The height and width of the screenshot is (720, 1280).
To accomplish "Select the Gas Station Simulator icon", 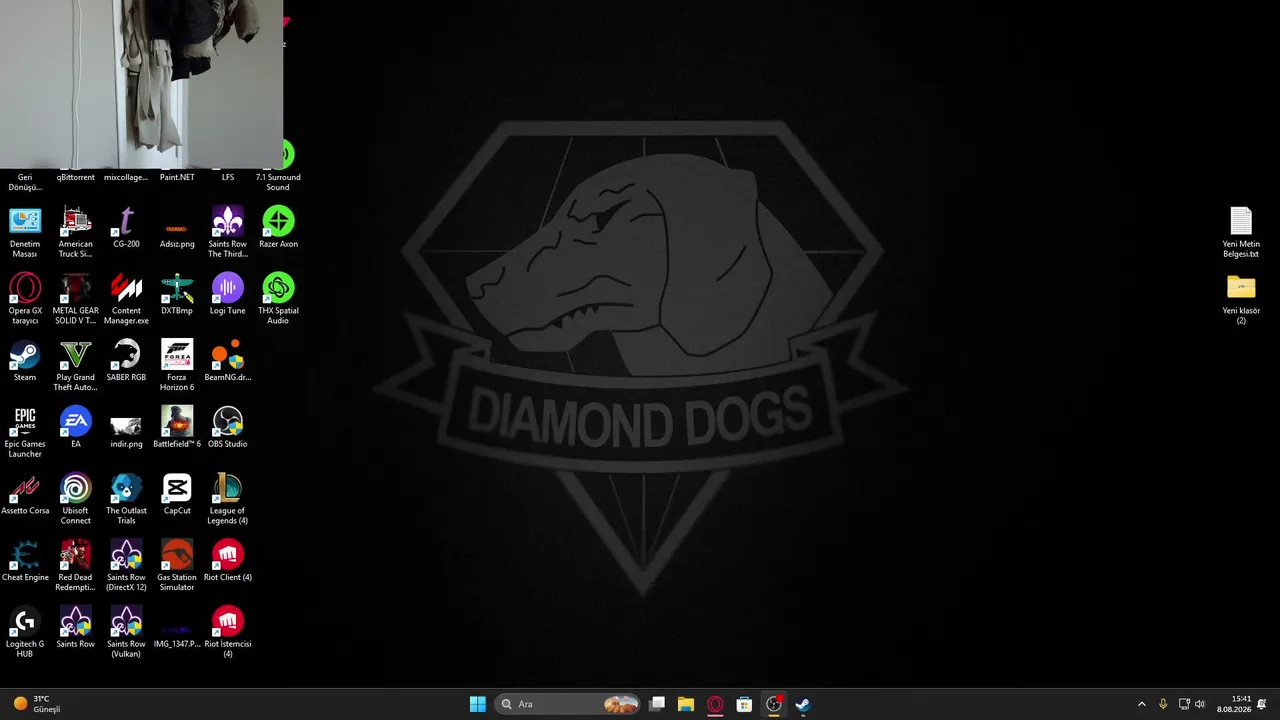I will point(177,566).
